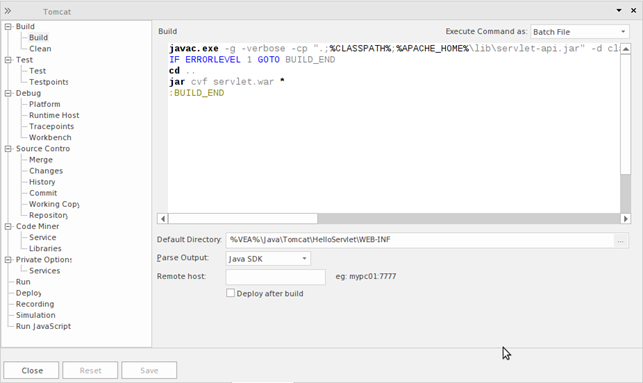The height and width of the screenshot is (383, 643).
Task: Click the script editor's left scroll arrow
Action: click(x=163, y=219)
